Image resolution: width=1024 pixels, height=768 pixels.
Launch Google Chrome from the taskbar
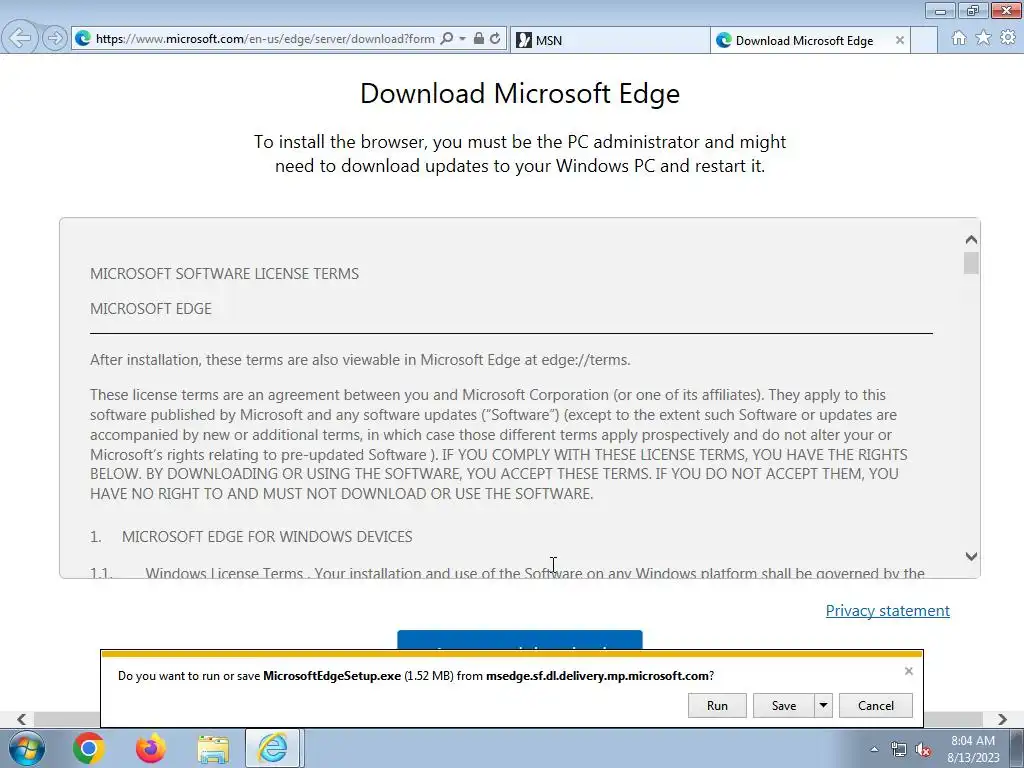pyautogui.click(x=89, y=748)
